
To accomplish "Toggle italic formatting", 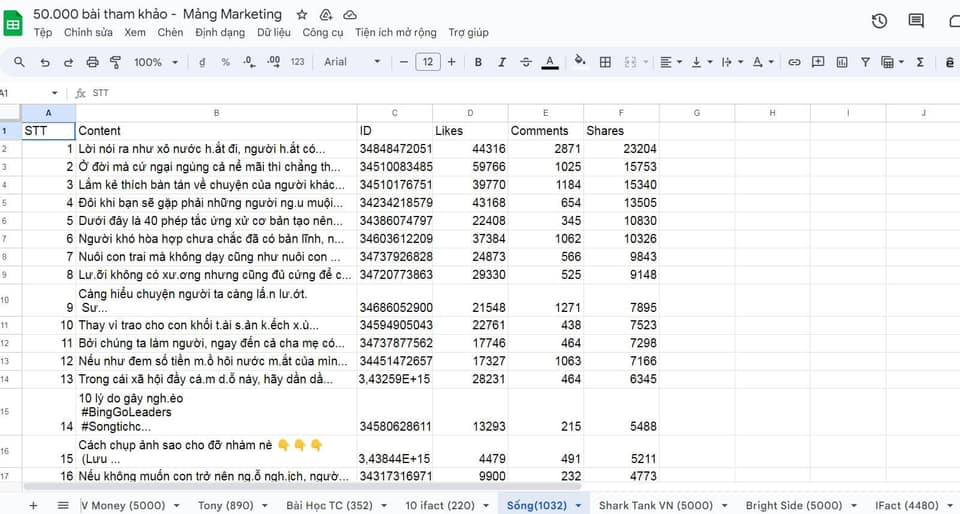I will click(502, 62).
